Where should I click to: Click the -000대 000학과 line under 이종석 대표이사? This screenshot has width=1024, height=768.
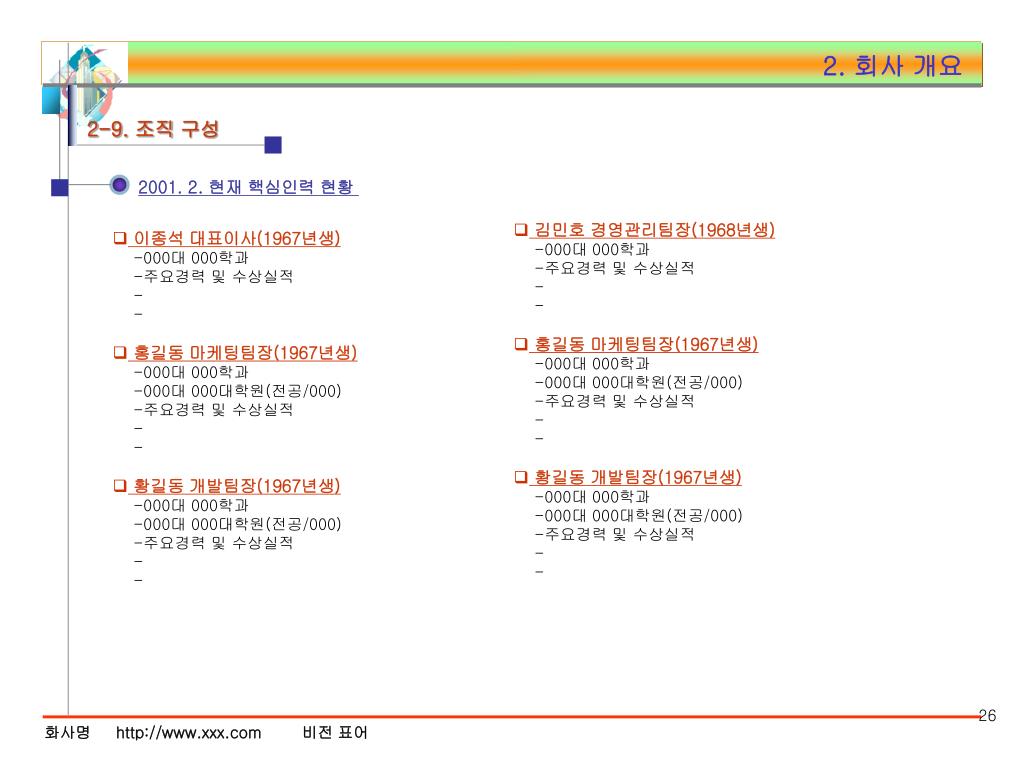pyautogui.click(x=191, y=258)
